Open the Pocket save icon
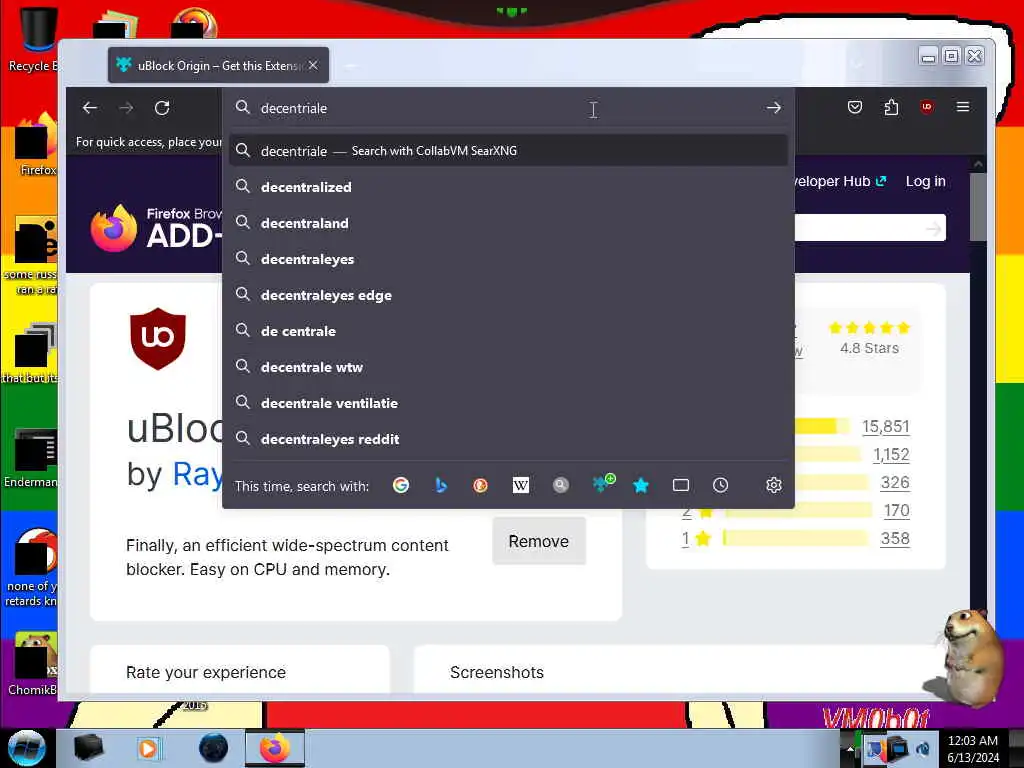The width and height of the screenshot is (1024, 768). coord(855,107)
